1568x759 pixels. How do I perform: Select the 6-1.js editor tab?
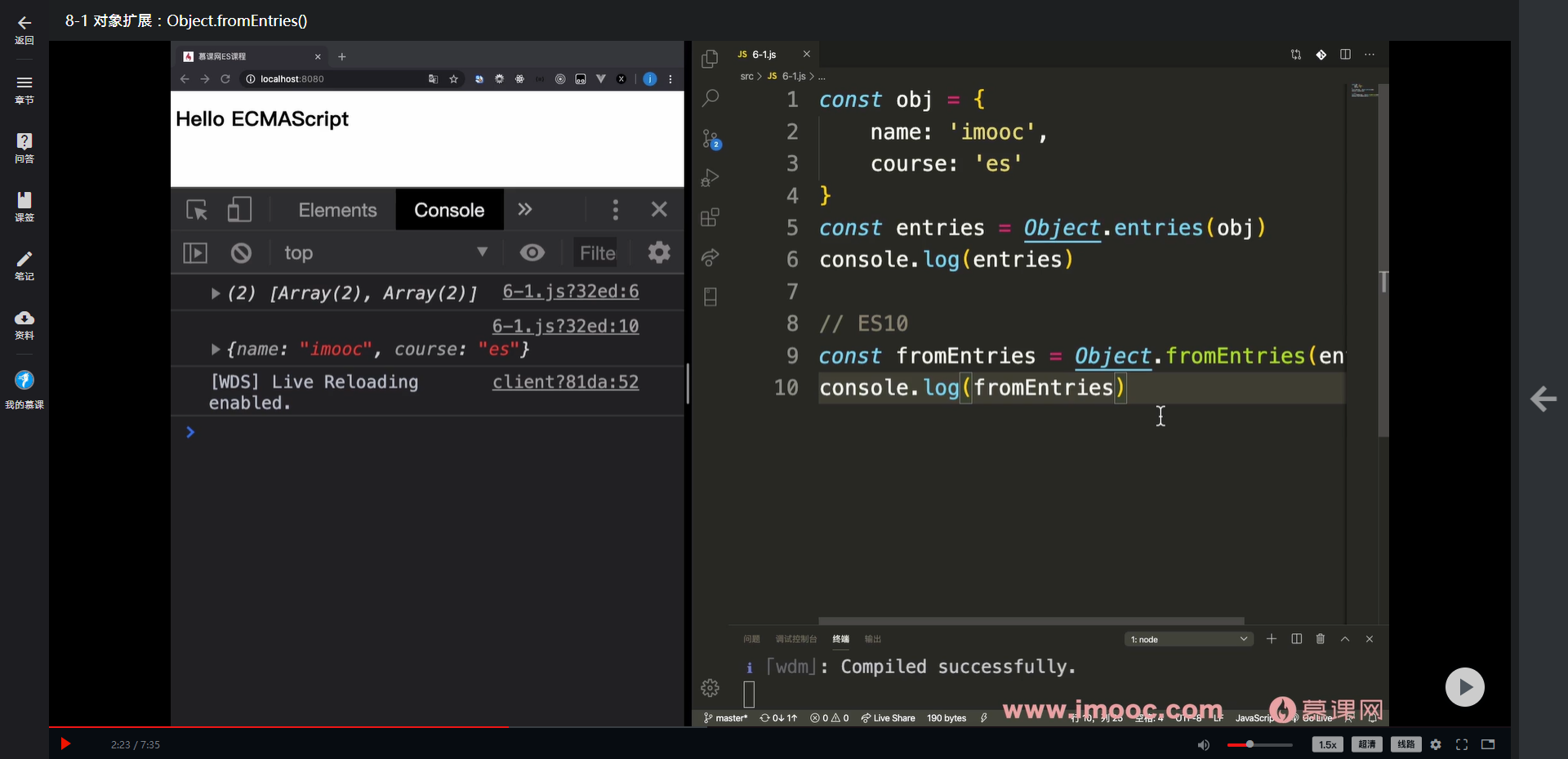pos(773,55)
